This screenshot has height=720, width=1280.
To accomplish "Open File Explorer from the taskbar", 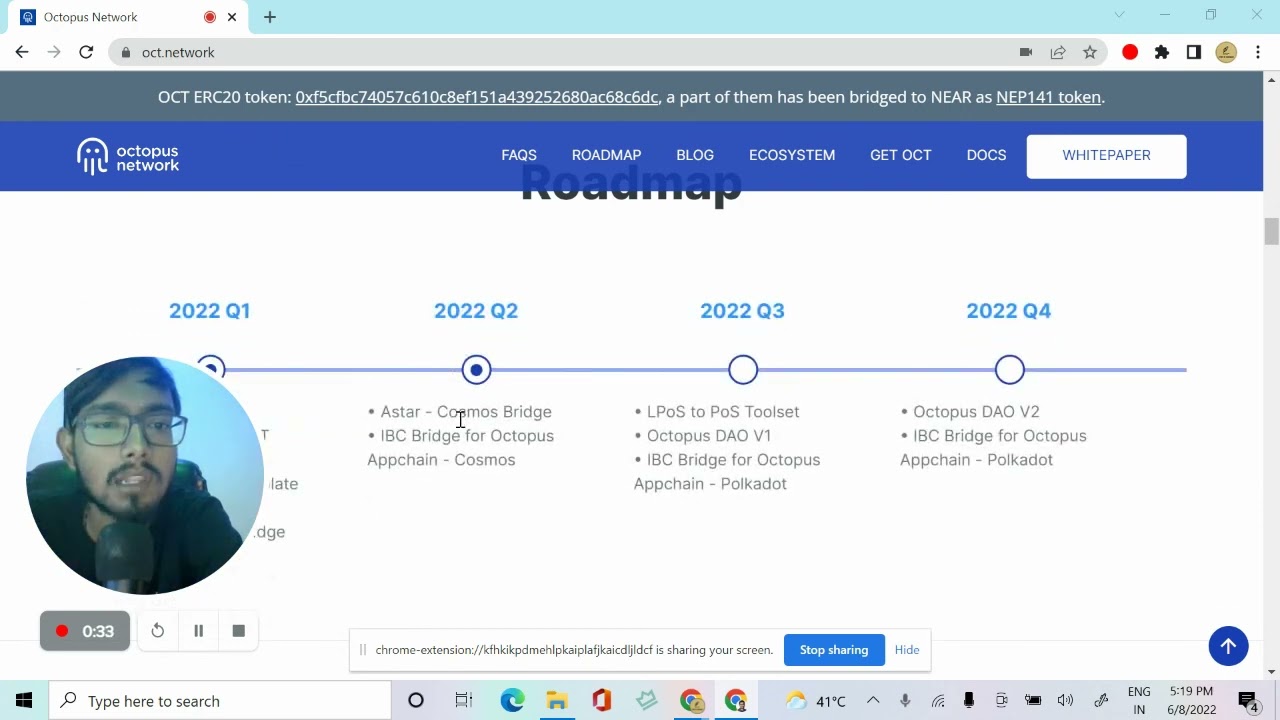I will 557,701.
